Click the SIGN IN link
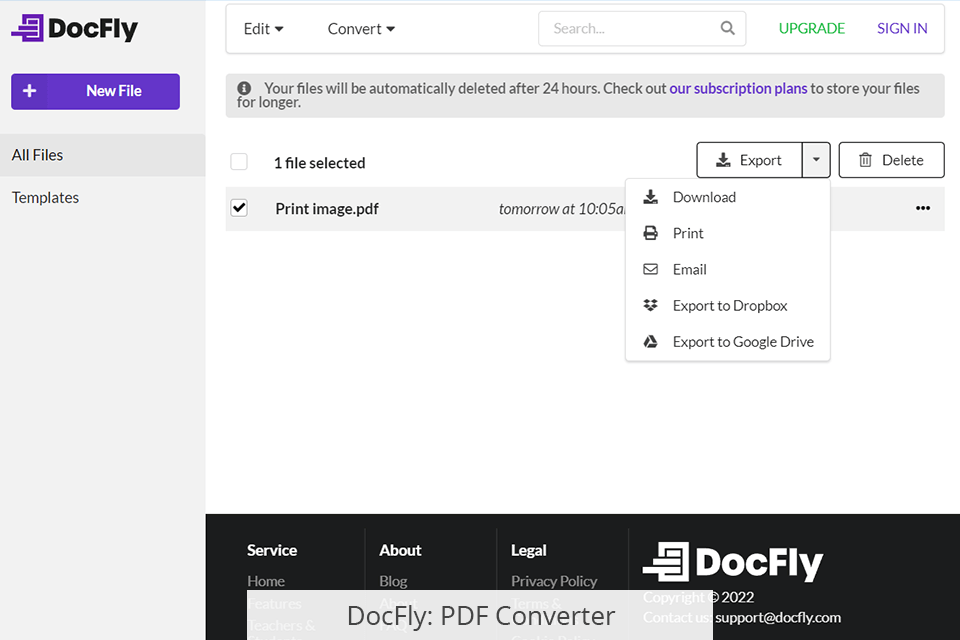 point(902,28)
